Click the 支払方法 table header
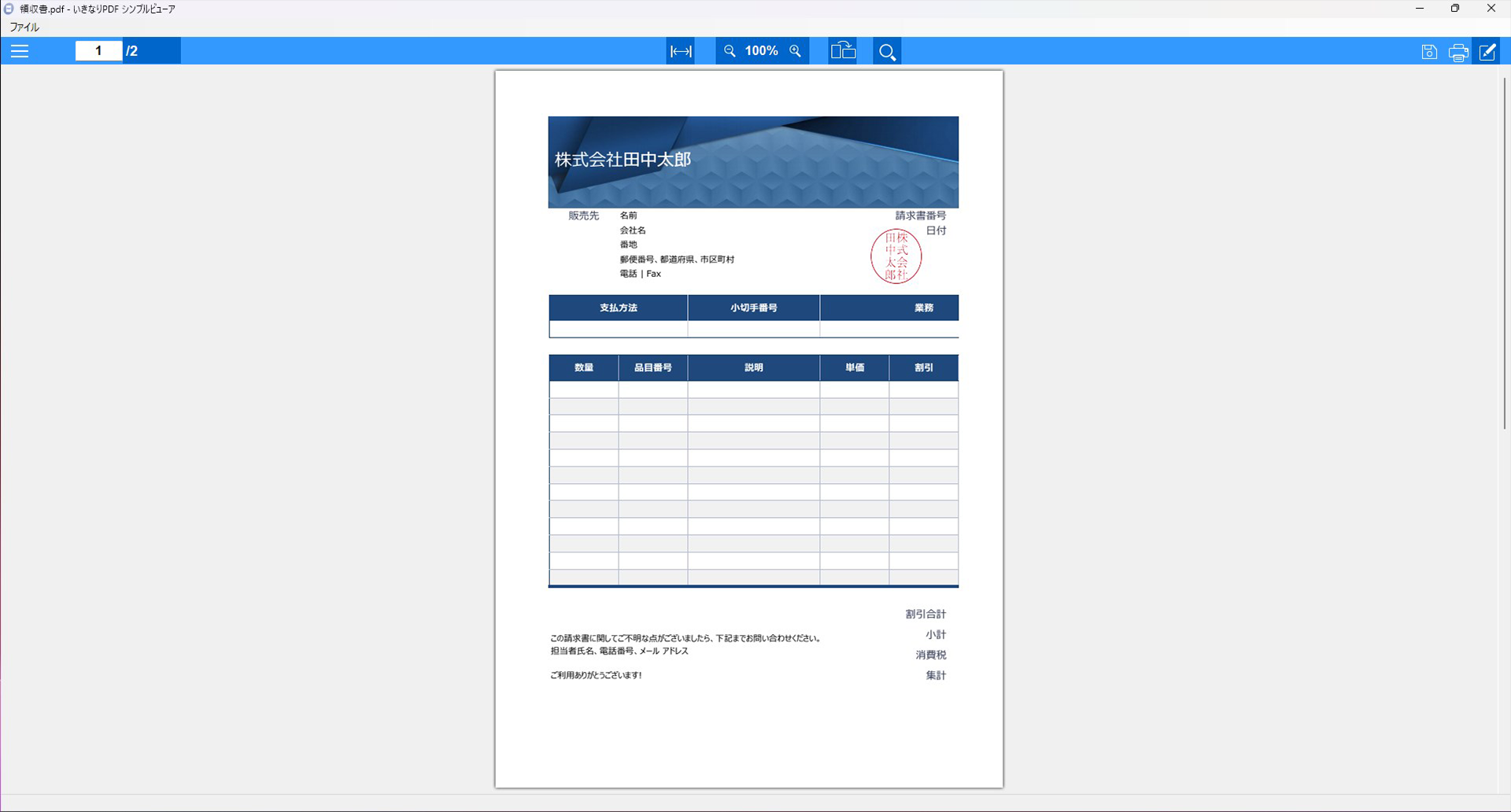 point(619,308)
